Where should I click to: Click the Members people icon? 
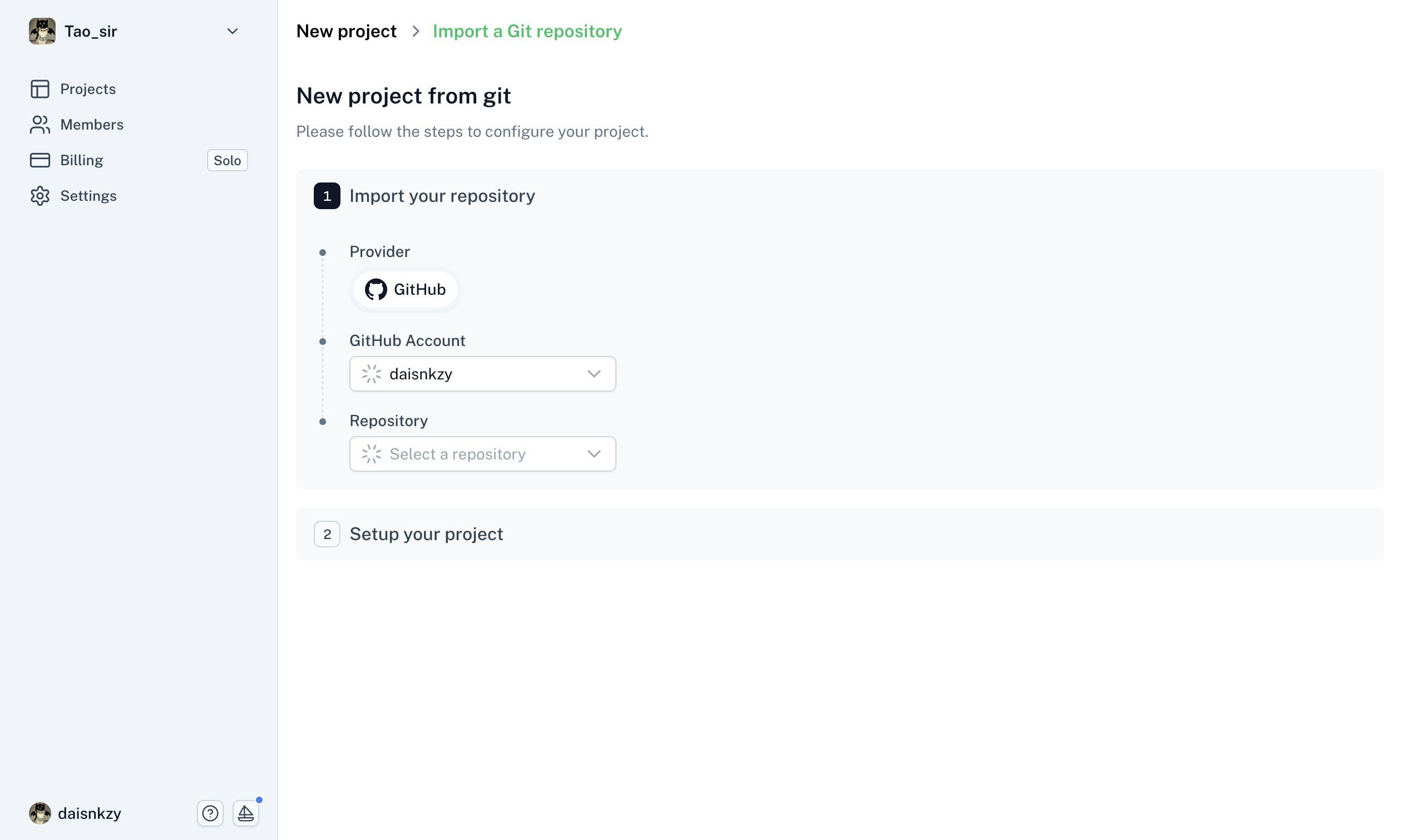(x=40, y=125)
